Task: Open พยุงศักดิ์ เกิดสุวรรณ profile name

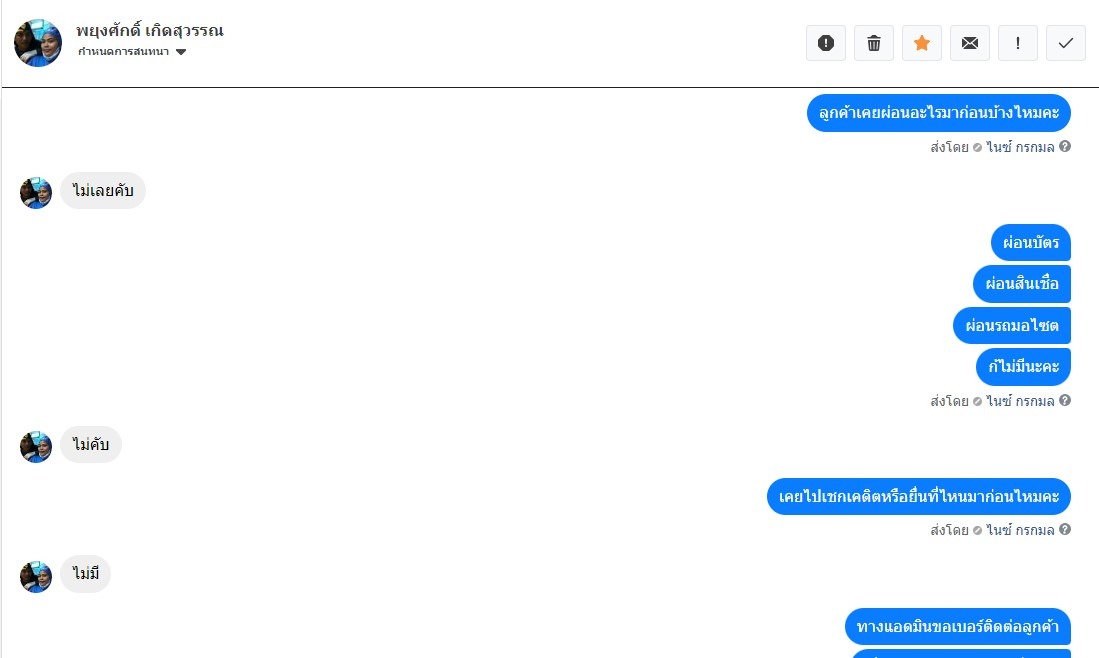Action: click(150, 31)
